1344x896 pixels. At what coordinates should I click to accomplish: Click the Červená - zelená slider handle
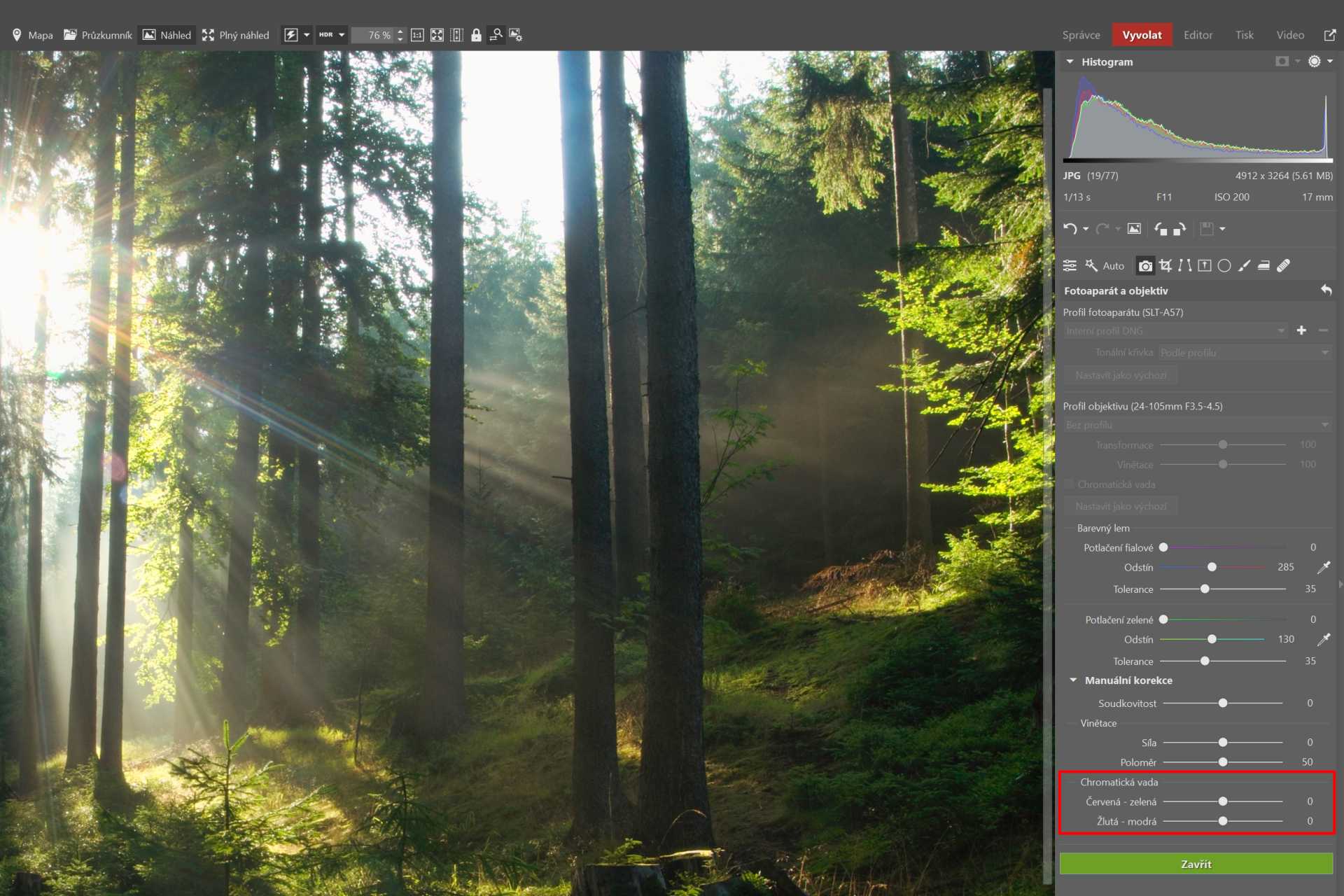1223,801
